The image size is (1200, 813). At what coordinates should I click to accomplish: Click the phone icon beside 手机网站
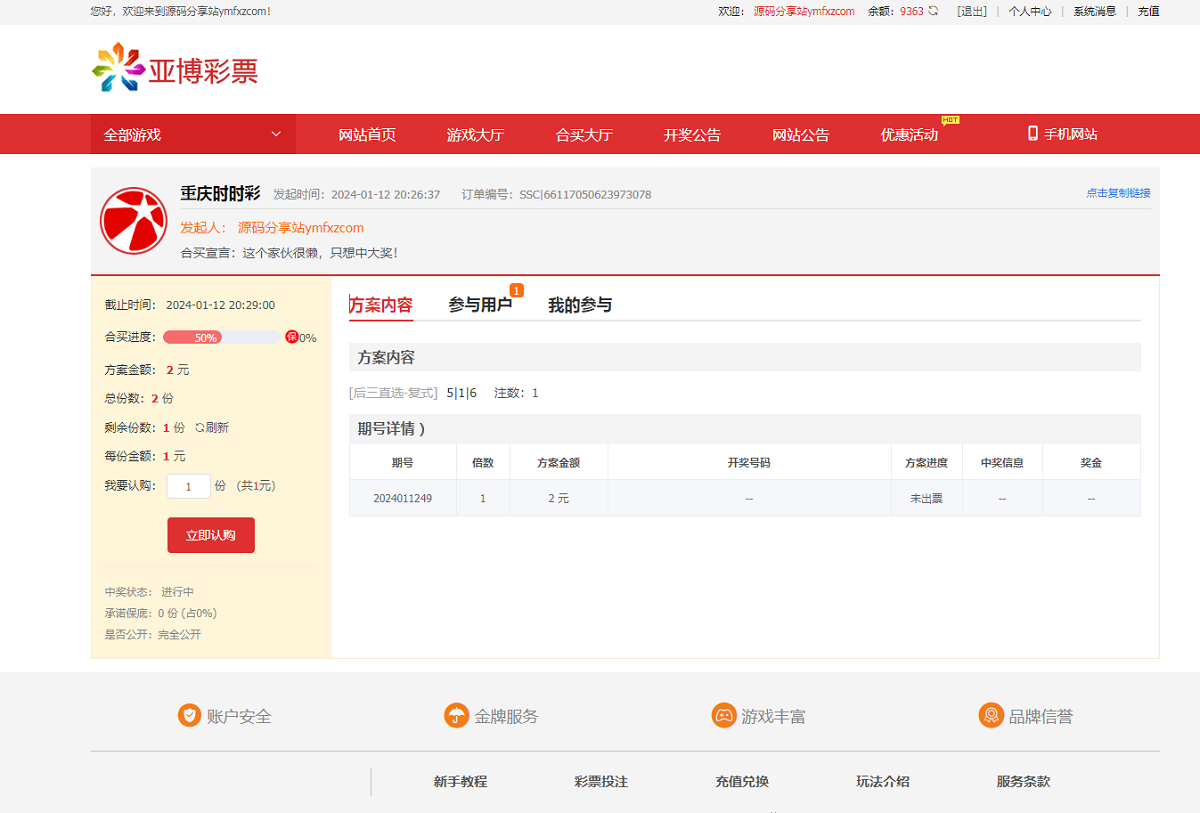[x=1033, y=134]
